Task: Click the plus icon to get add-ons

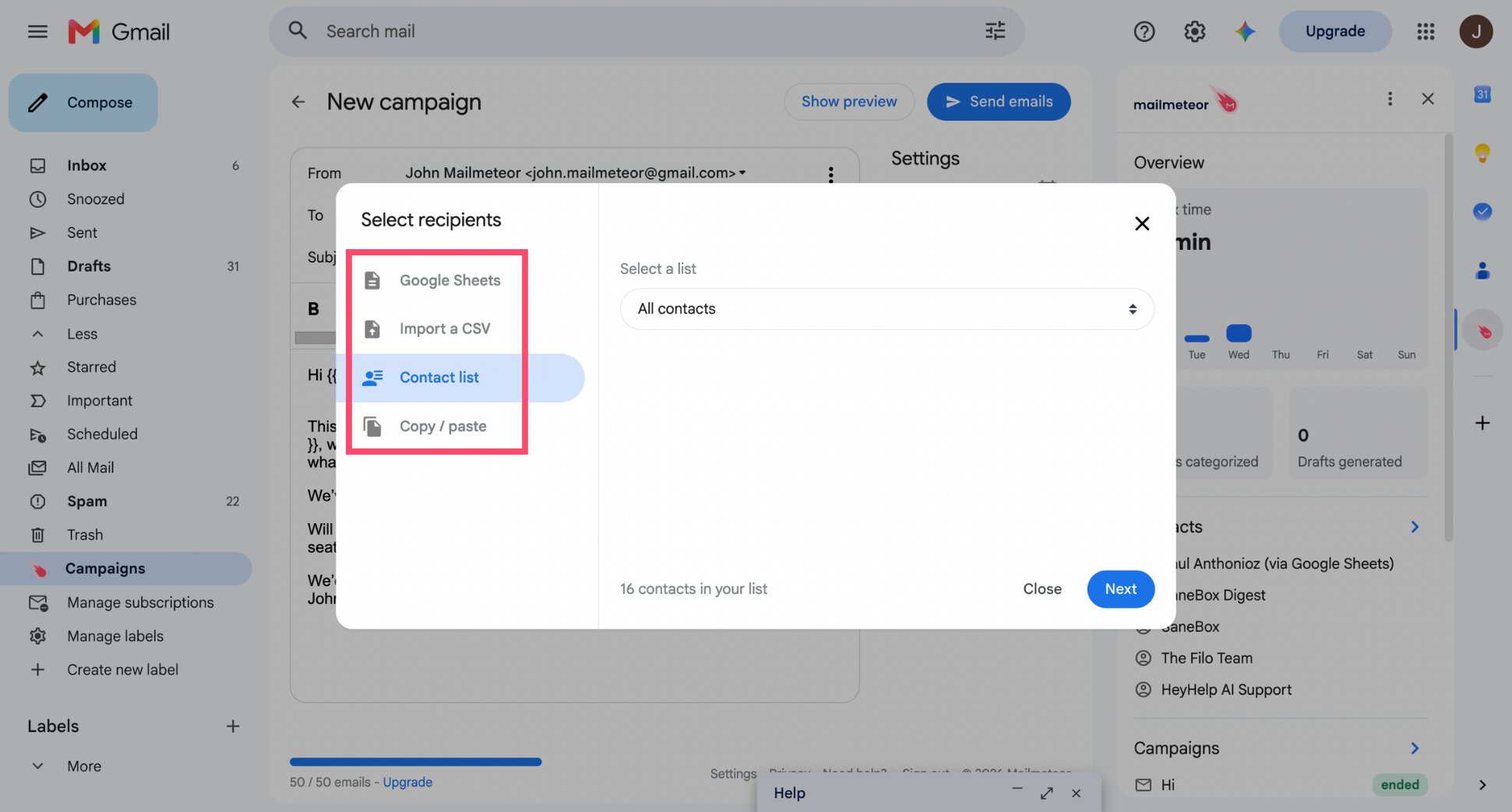Action: coord(1482,423)
